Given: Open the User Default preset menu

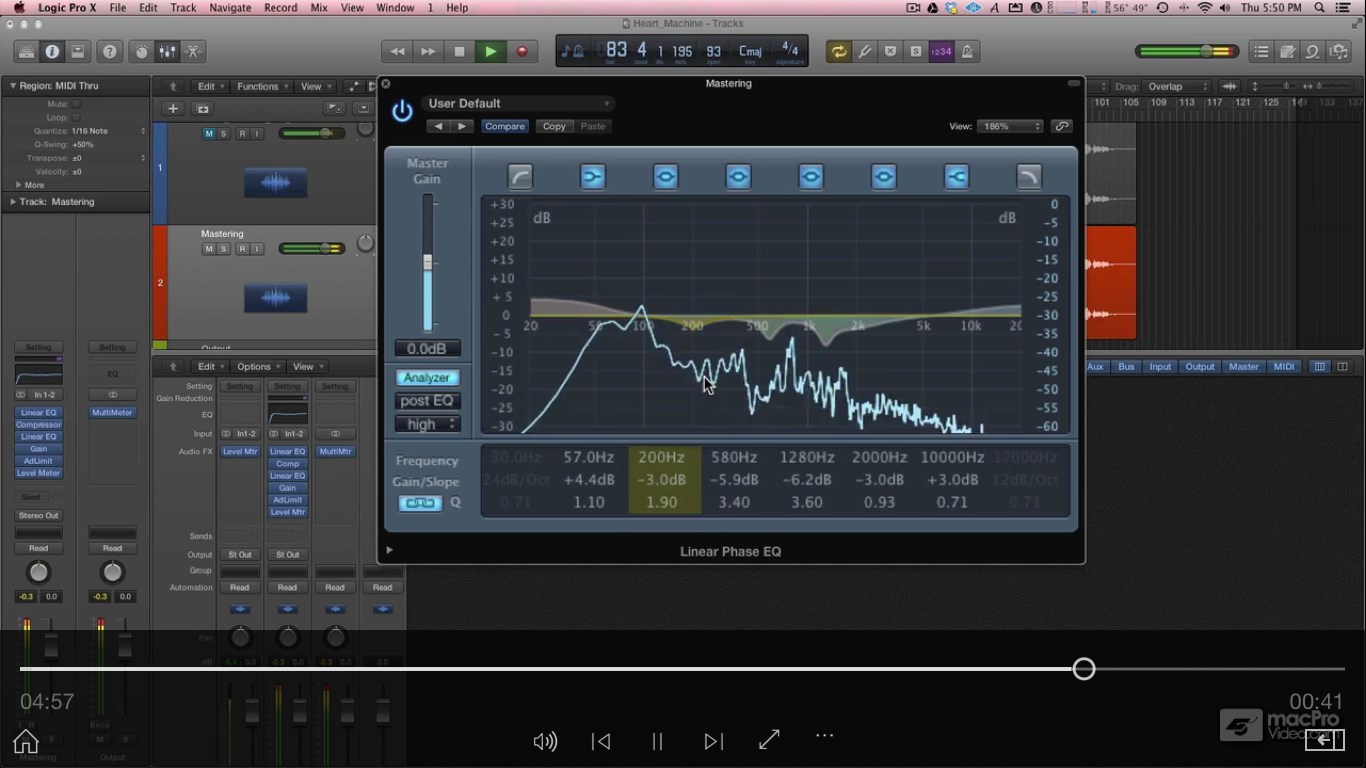Looking at the screenshot, I should coord(519,103).
